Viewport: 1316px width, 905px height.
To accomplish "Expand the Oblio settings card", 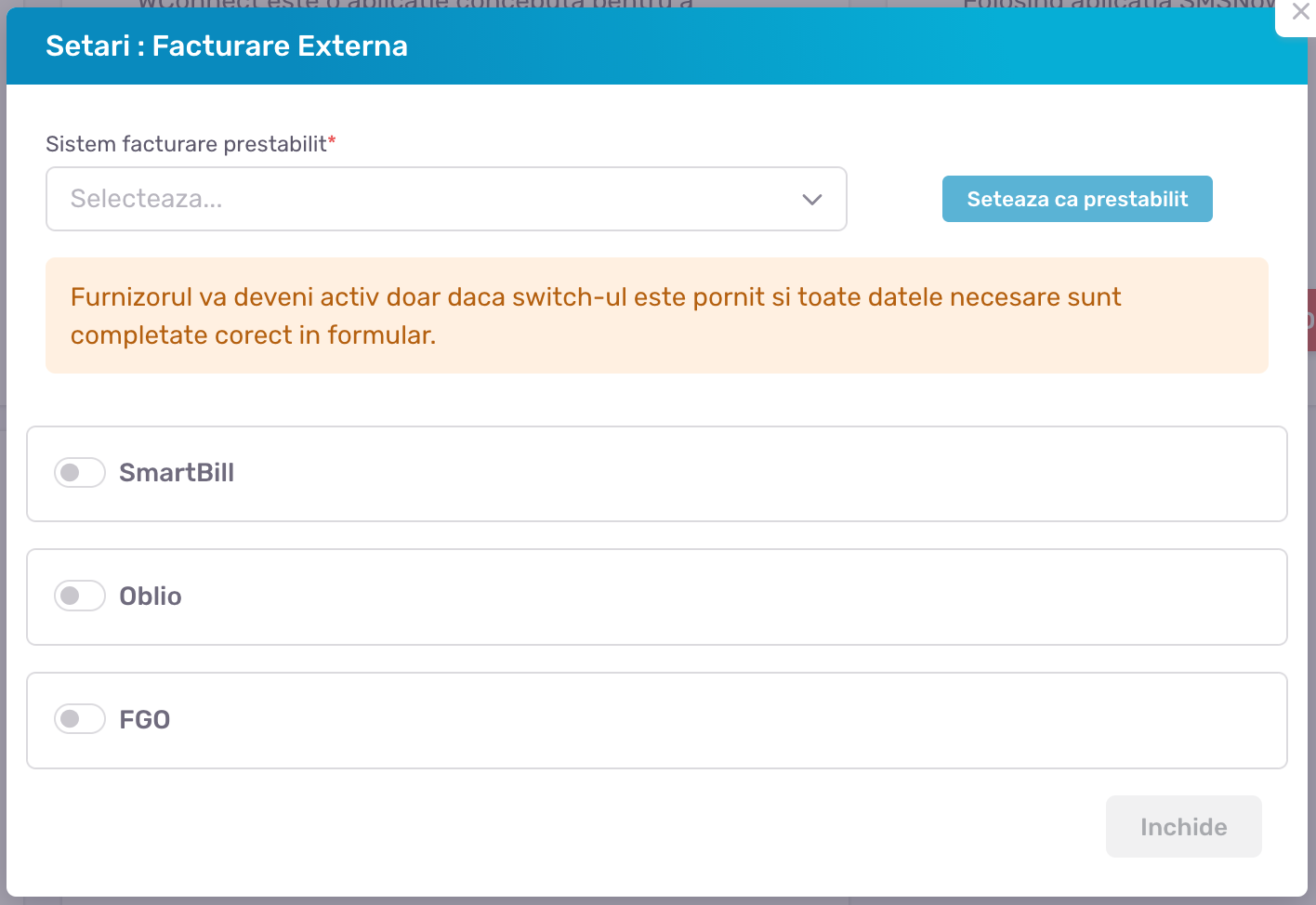I will [744, 597].
